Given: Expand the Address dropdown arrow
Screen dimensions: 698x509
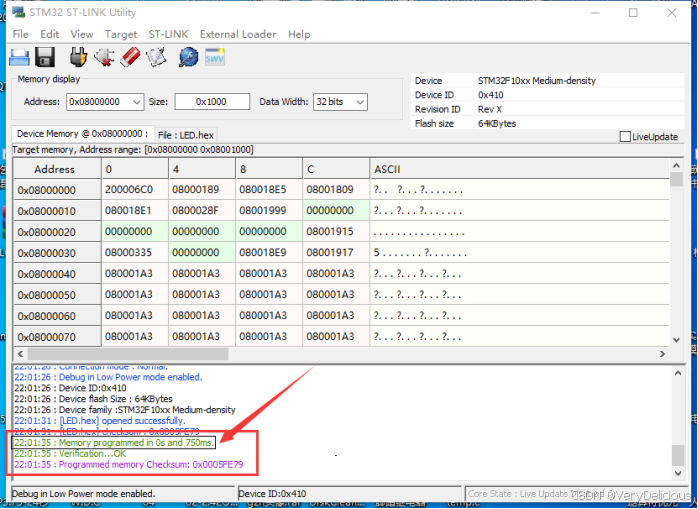Looking at the screenshot, I should click(x=137, y=102).
